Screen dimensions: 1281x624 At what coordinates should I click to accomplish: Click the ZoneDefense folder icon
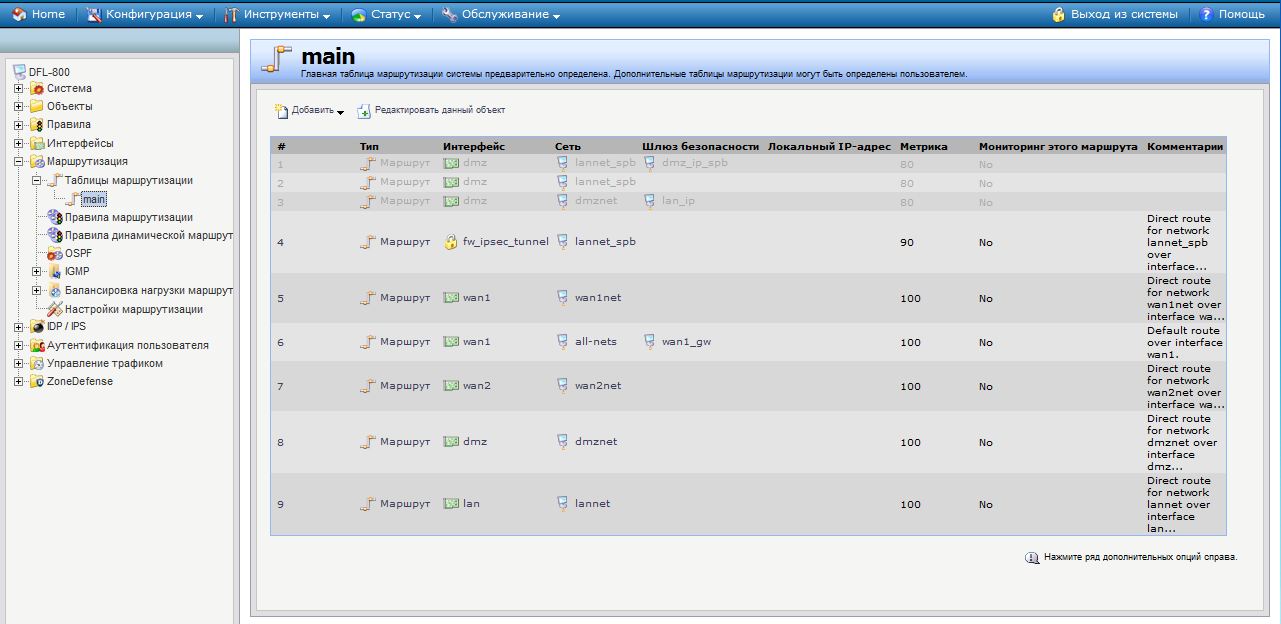[x=37, y=382]
